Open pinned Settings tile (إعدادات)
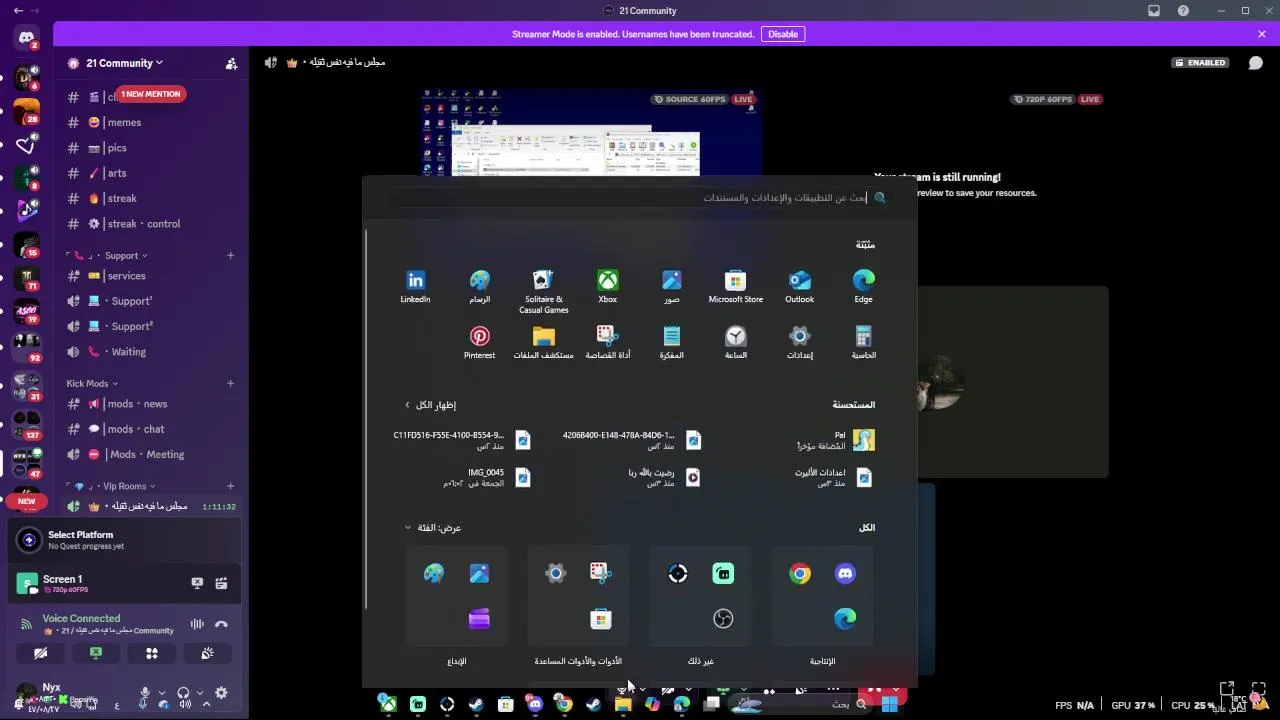 [799, 342]
